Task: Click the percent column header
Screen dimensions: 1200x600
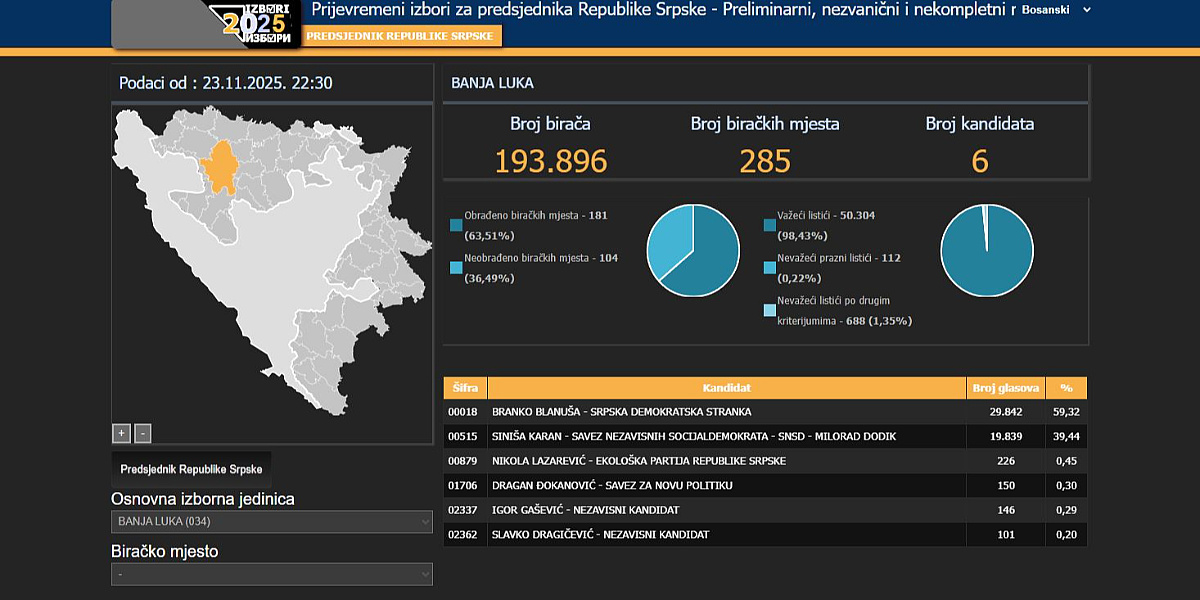Action: pos(1066,388)
